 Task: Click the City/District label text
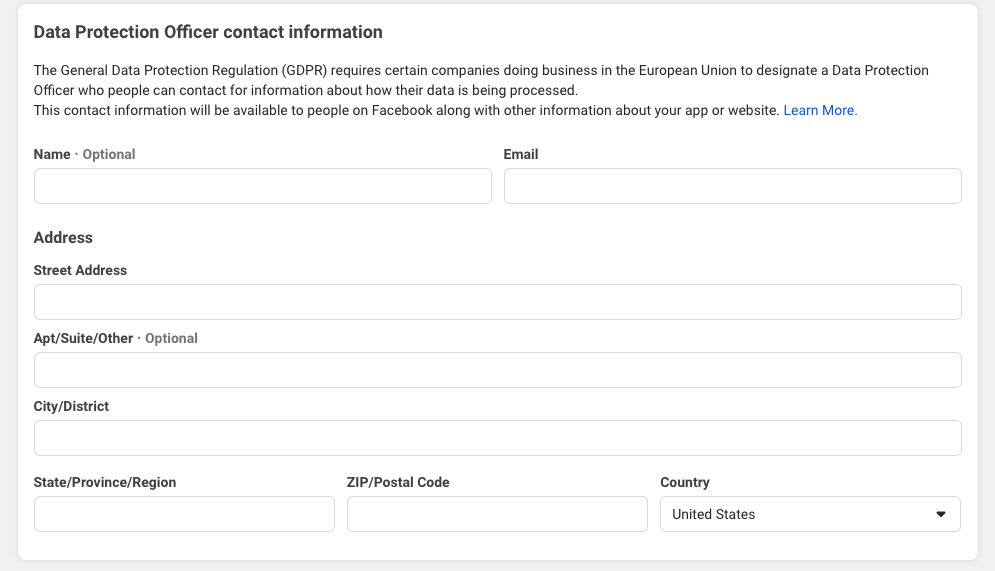[x=71, y=406]
